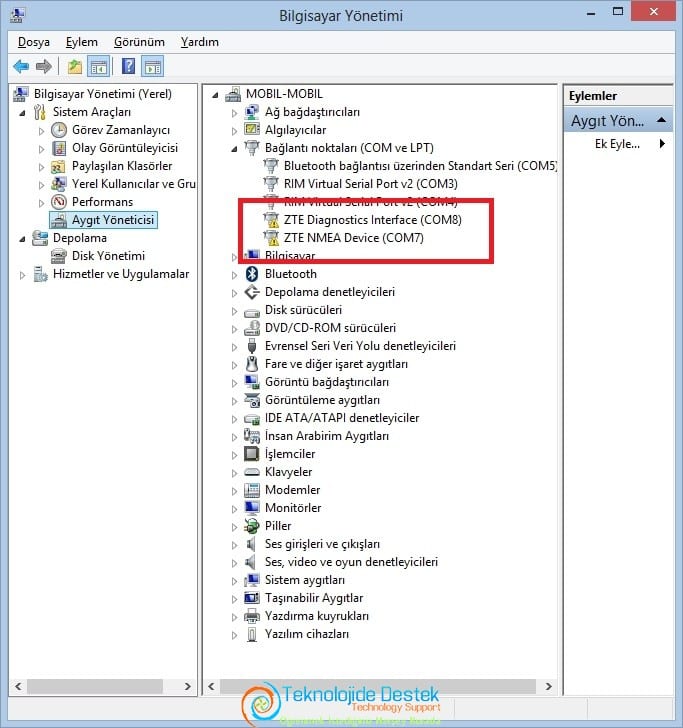Toggle the Show/Hide Console Tree icon
This screenshot has width=683, height=728.
pos(99,67)
